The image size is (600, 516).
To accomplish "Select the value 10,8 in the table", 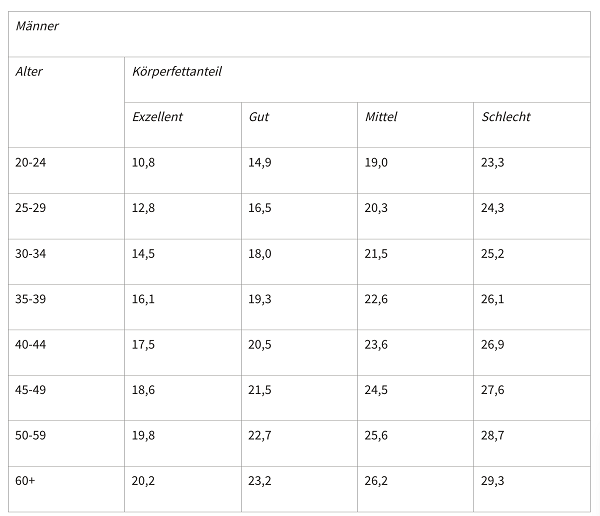I will pos(144,162).
